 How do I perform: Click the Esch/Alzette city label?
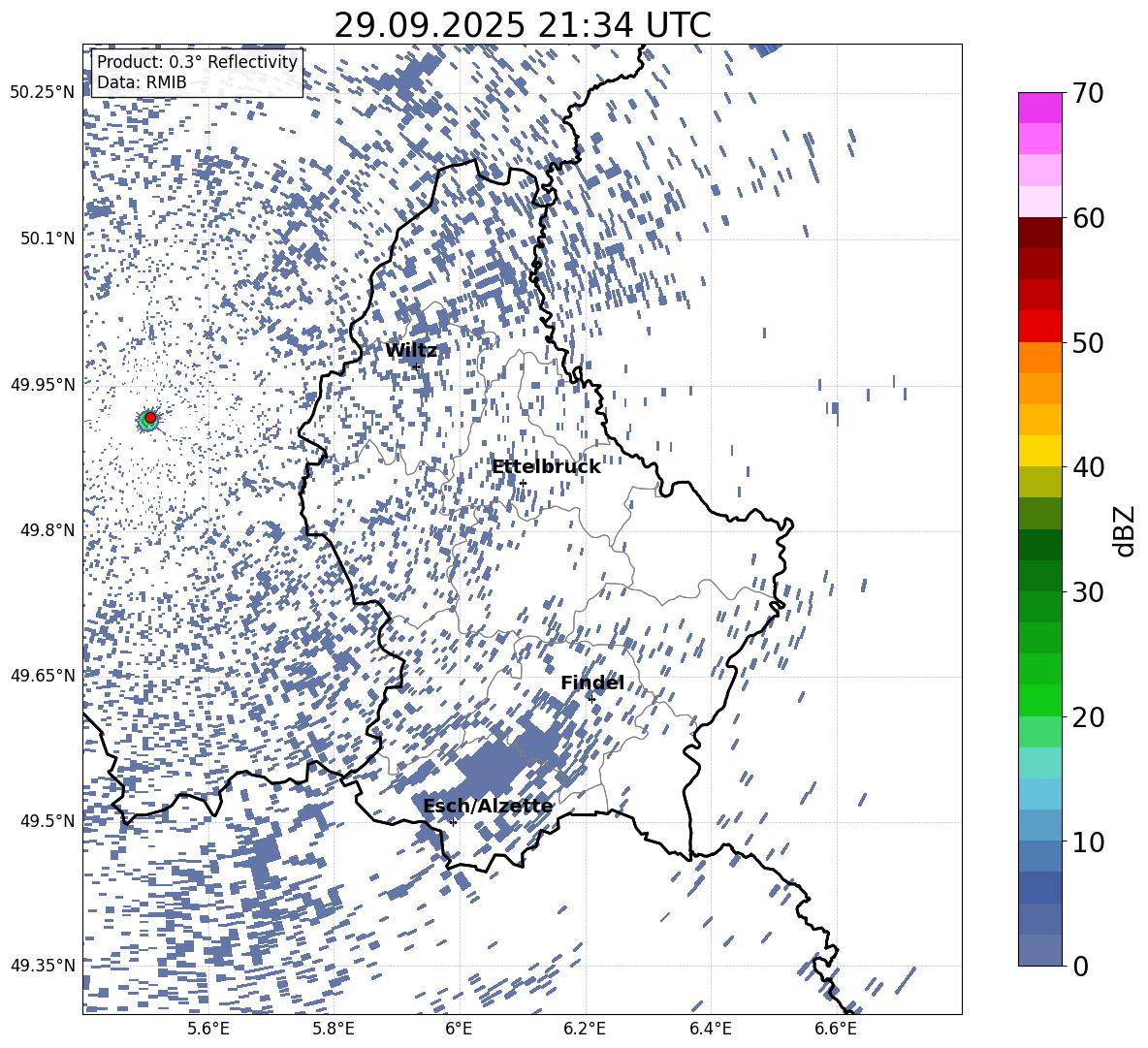point(488,806)
